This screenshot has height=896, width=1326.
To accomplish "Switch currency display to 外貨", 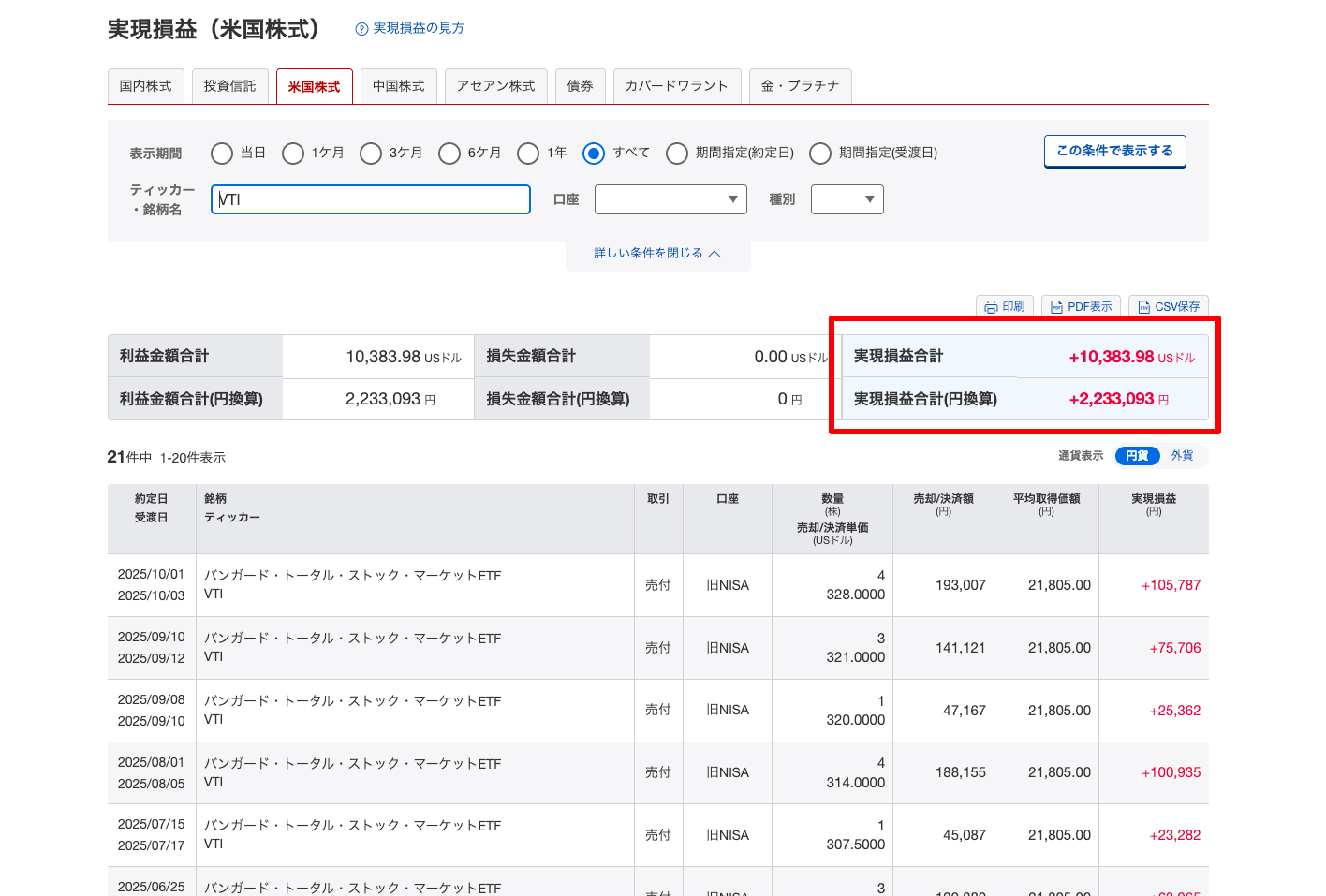I will pos(1182,456).
